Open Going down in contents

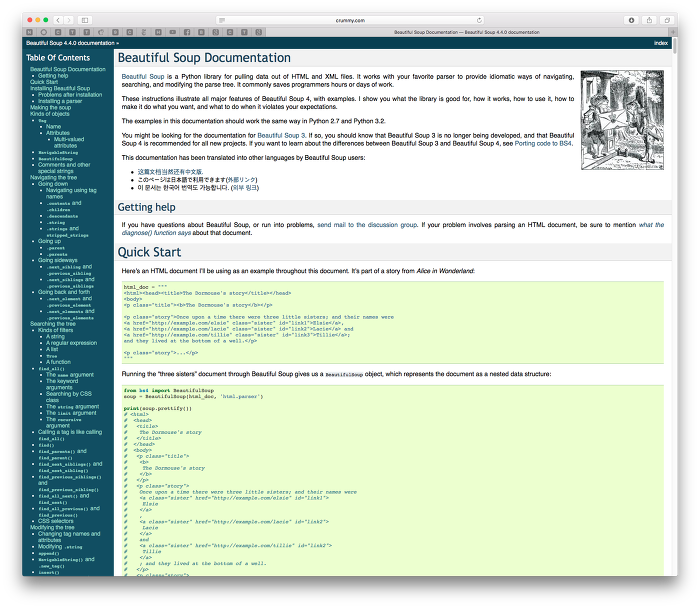pos(53,184)
